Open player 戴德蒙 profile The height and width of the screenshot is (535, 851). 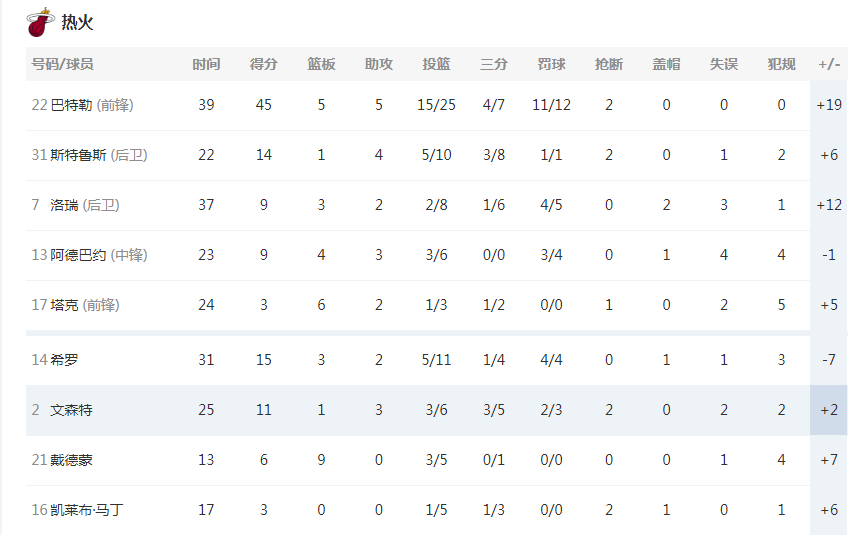(x=71, y=460)
